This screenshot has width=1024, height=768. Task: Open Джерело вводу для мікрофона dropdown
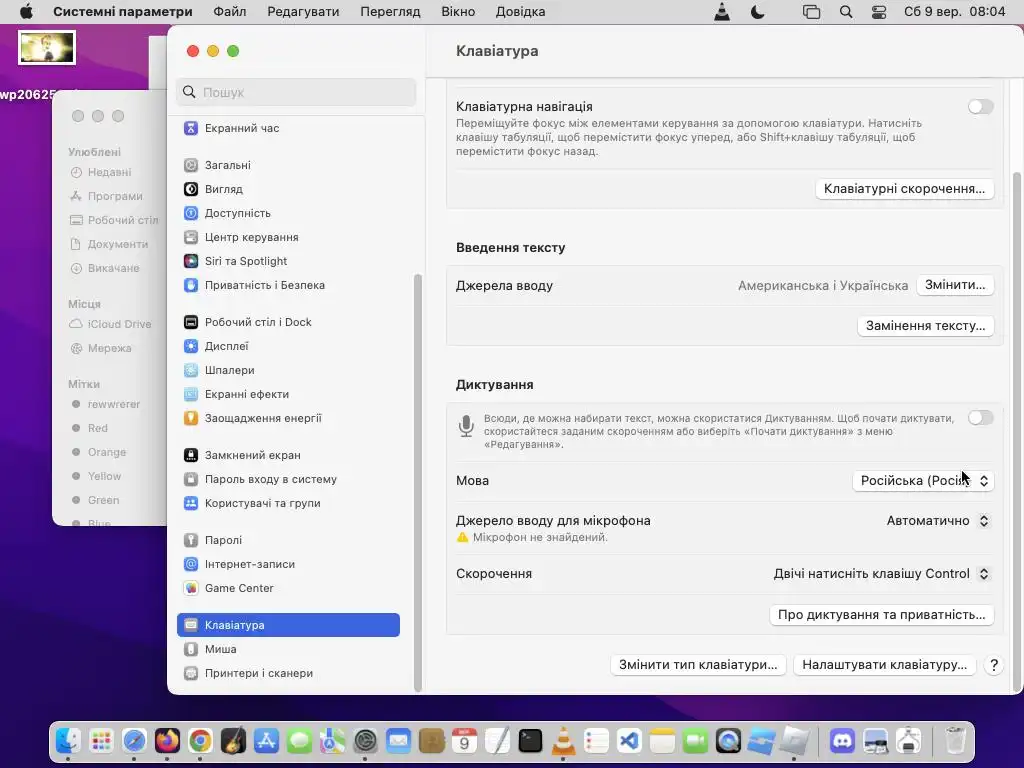938,520
